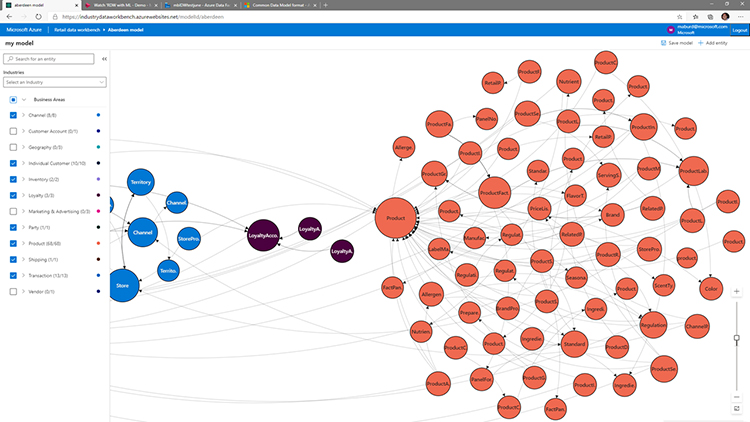The height and width of the screenshot is (422, 750).
Task: Expand the Loyalty tree item
Action: coord(24,195)
